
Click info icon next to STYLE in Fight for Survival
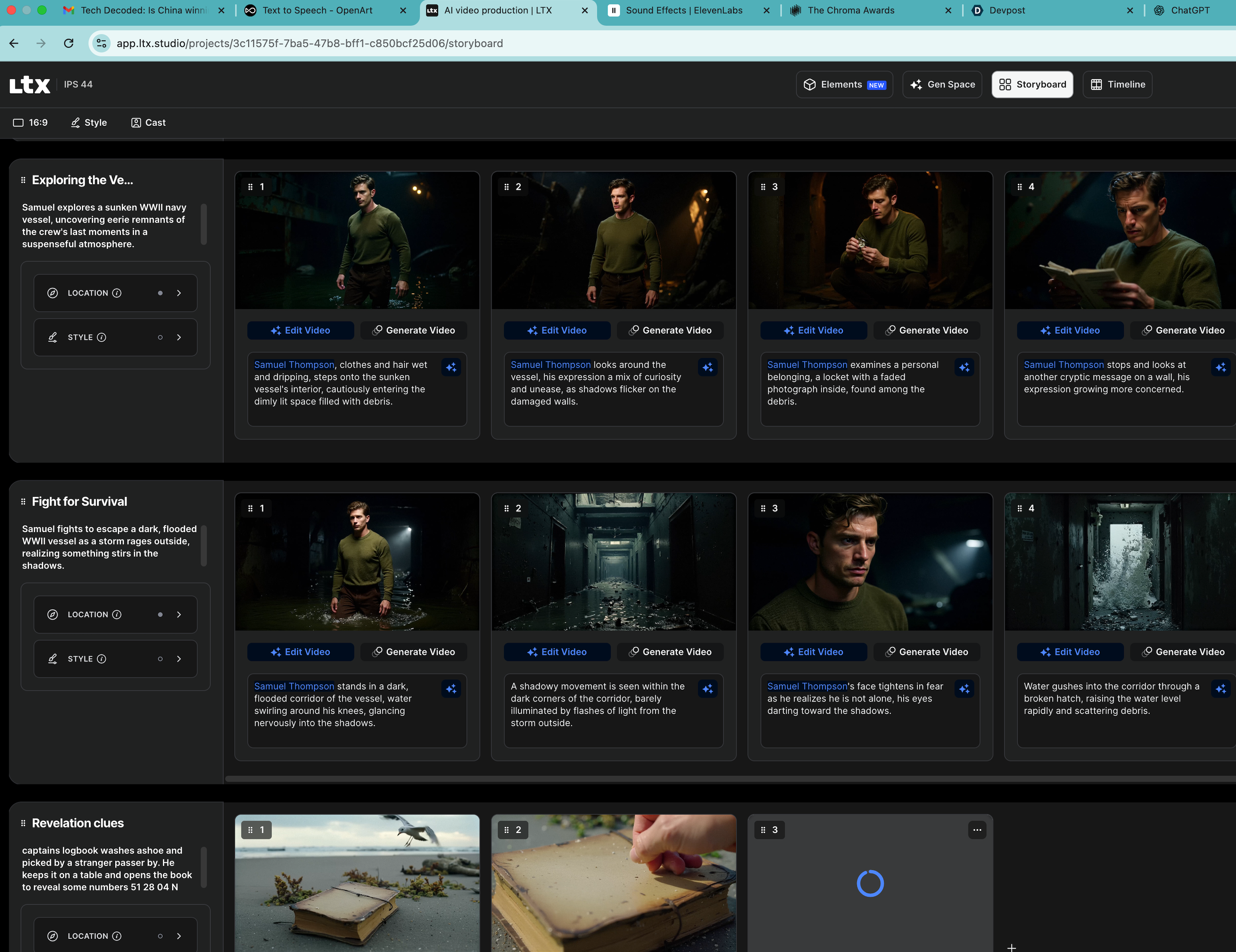pos(102,659)
